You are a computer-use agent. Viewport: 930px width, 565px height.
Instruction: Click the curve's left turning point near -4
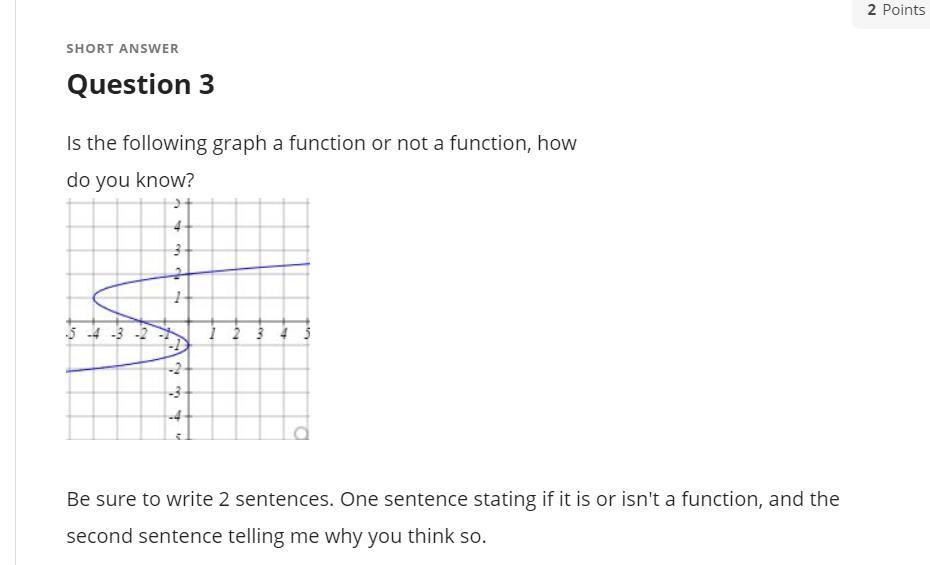point(95,297)
